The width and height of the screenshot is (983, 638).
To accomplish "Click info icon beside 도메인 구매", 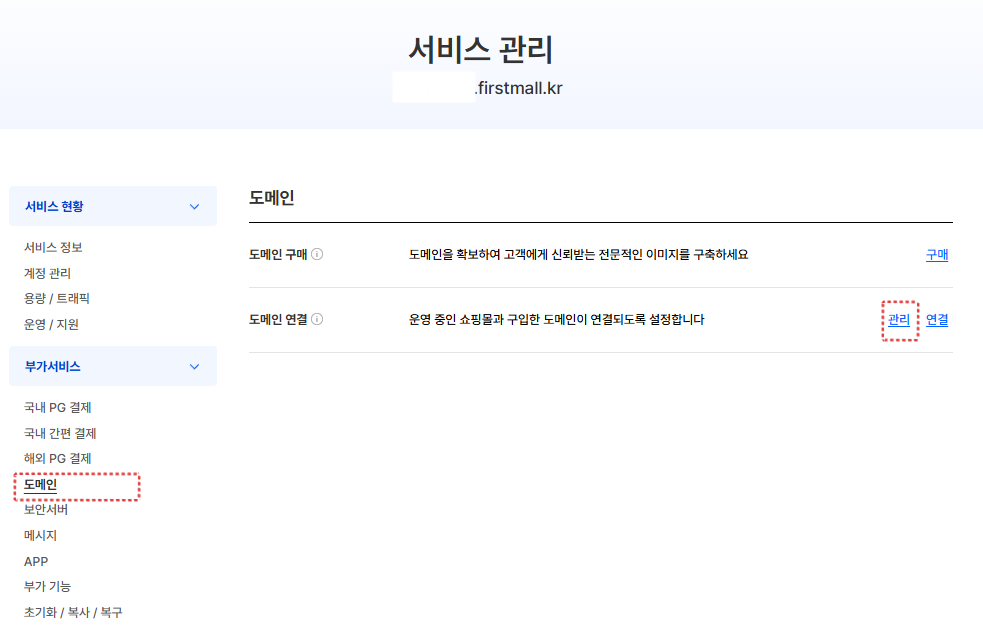I will click(317, 254).
